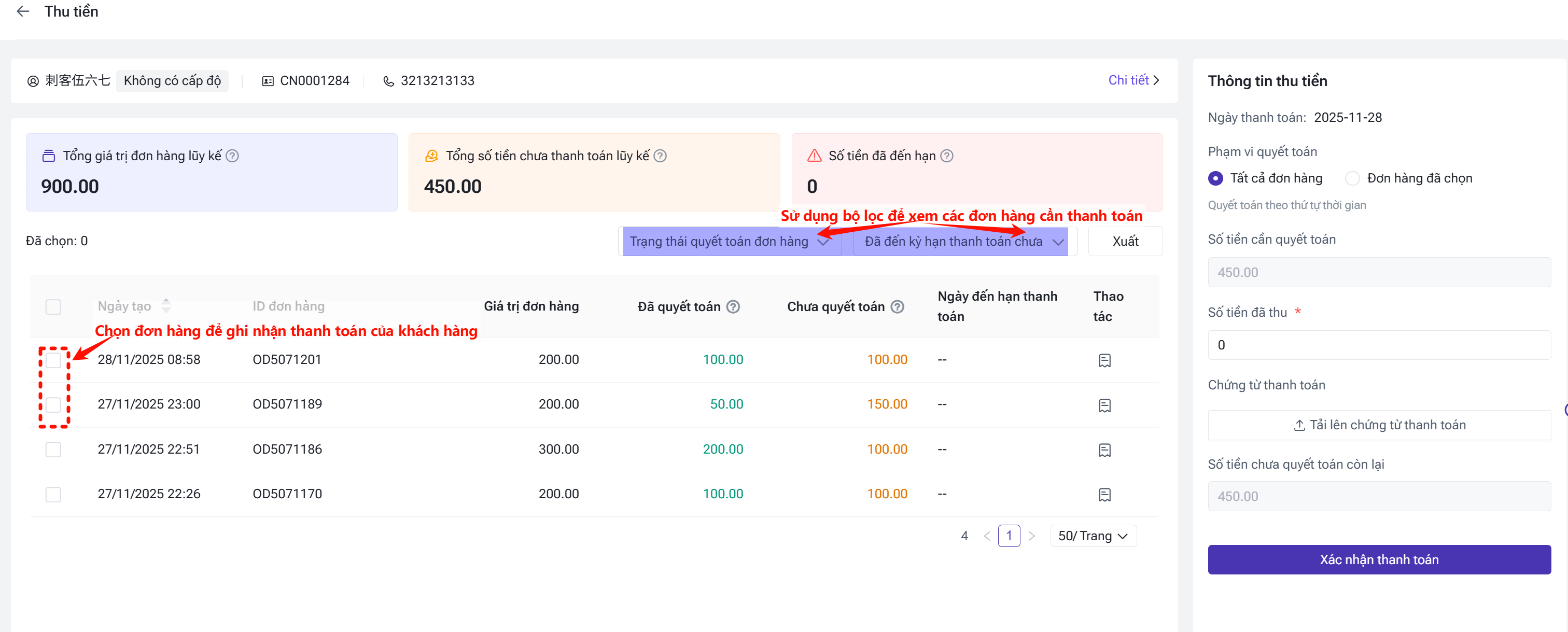This screenshot has width=1568, height=632.
Task: Click help icon beside Số tiền đã đến hạn
Action: [946, 156]
